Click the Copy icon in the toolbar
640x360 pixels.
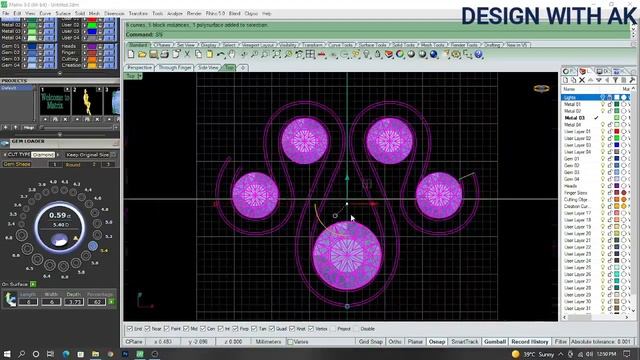pyautogui.click(x=198, y=54)
